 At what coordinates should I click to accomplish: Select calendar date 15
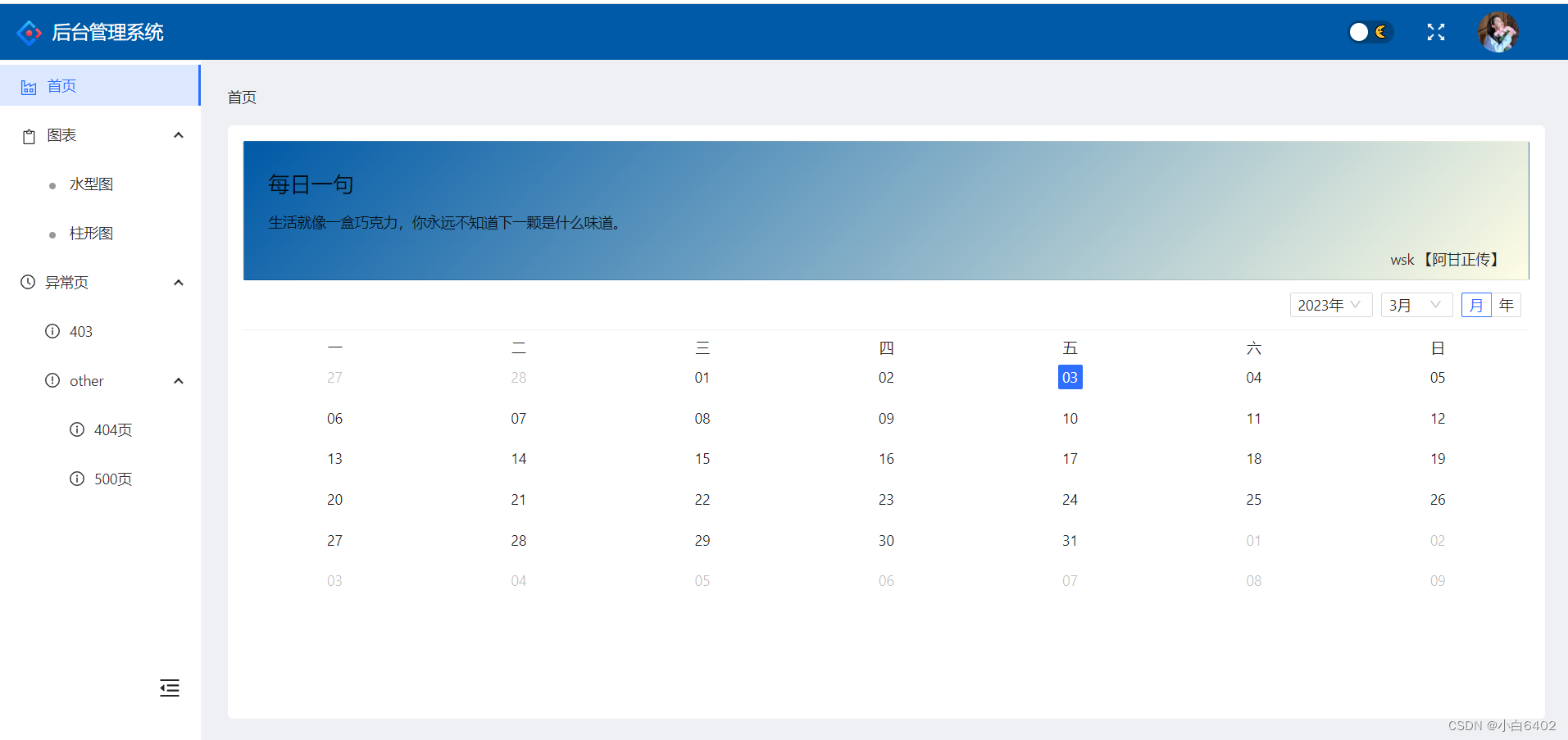[702, 459]
